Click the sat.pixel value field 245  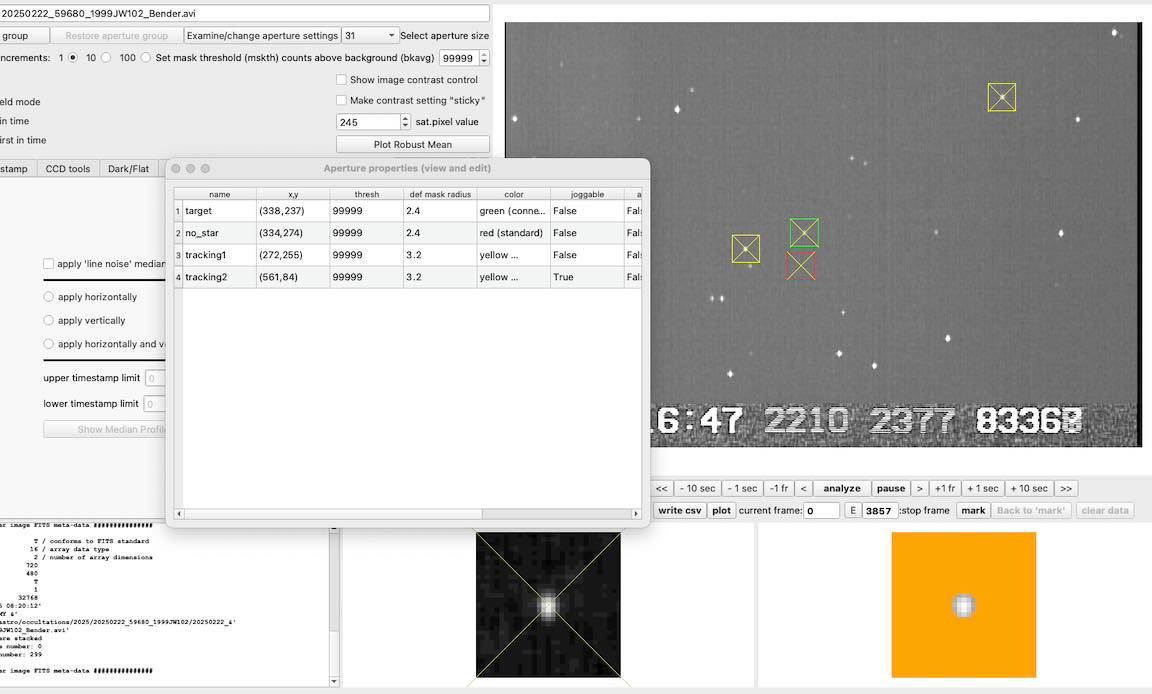[x=368, y=122]
